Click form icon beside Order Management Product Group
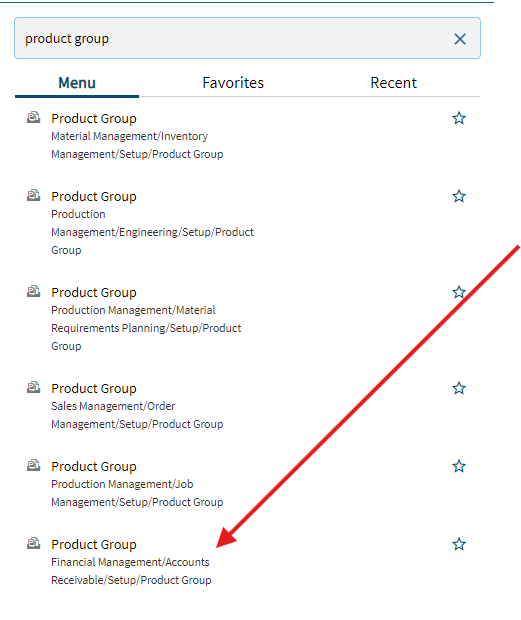 34,388
